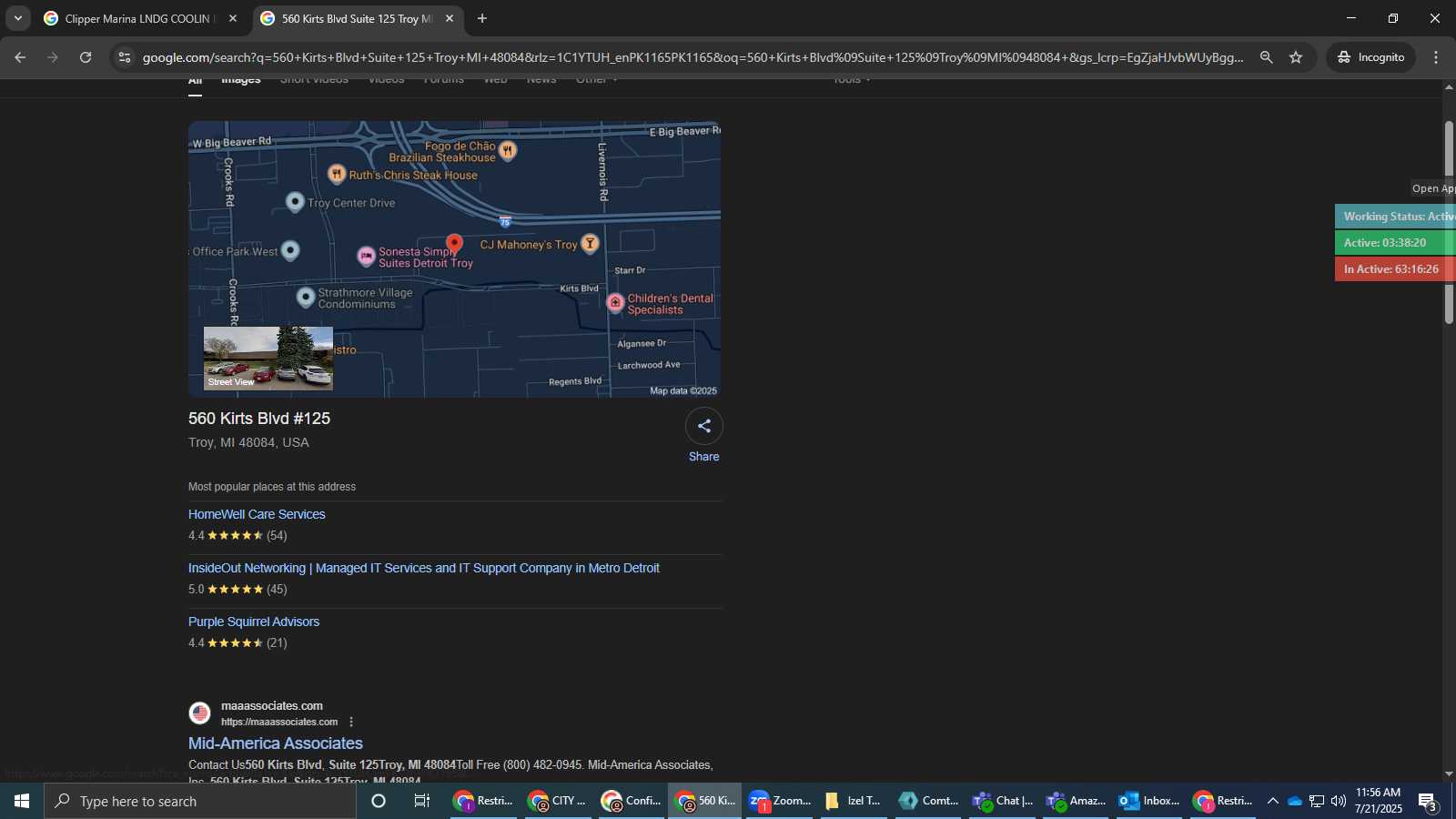Click the zoom magnifier icon in address bar
The height and width of the screenshot is (819, 1456).
click(x=1266, y=57)
